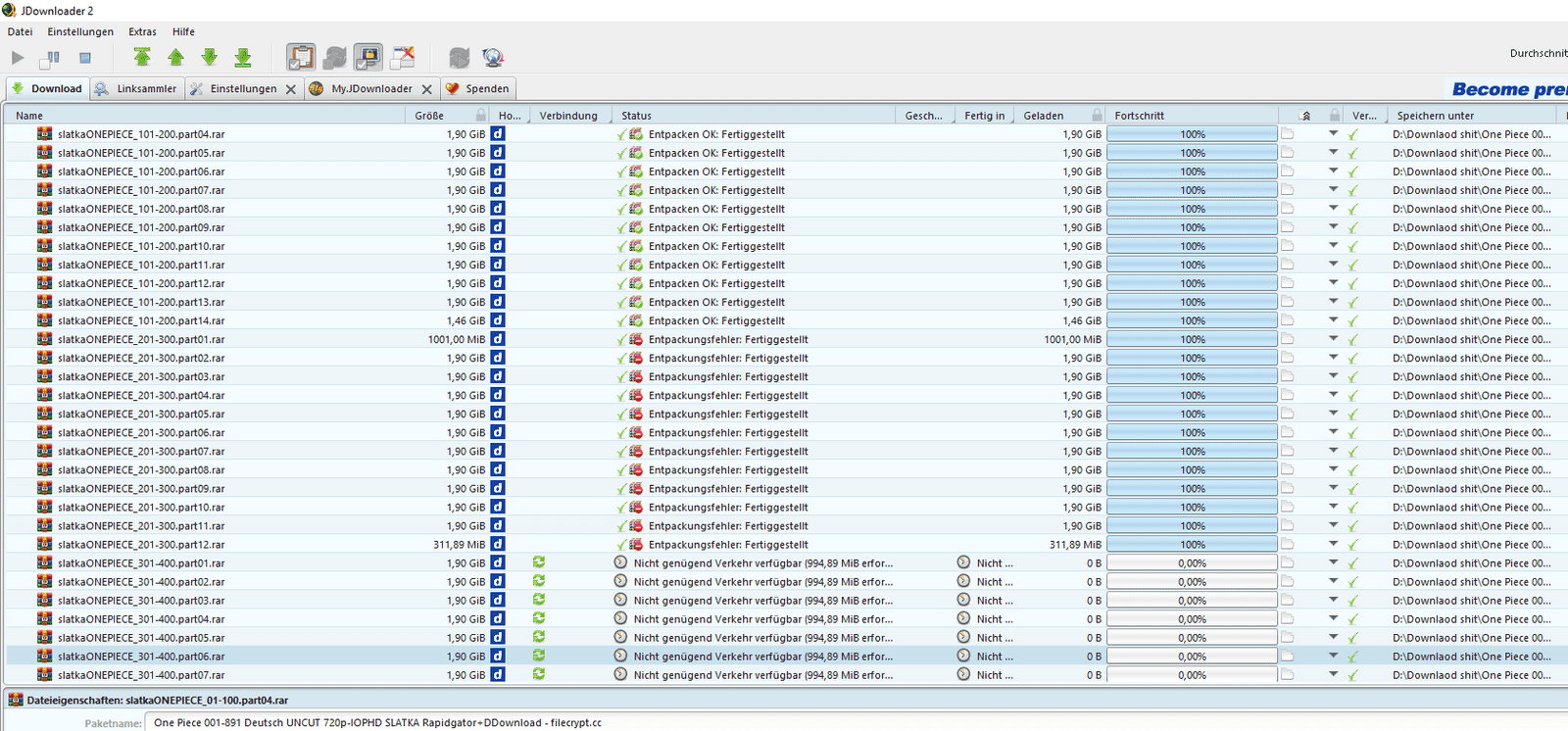This screenshot has width=1568, height=731.
Task: Switch to the Linksammler tab
Action: click(x=136, y=88)
